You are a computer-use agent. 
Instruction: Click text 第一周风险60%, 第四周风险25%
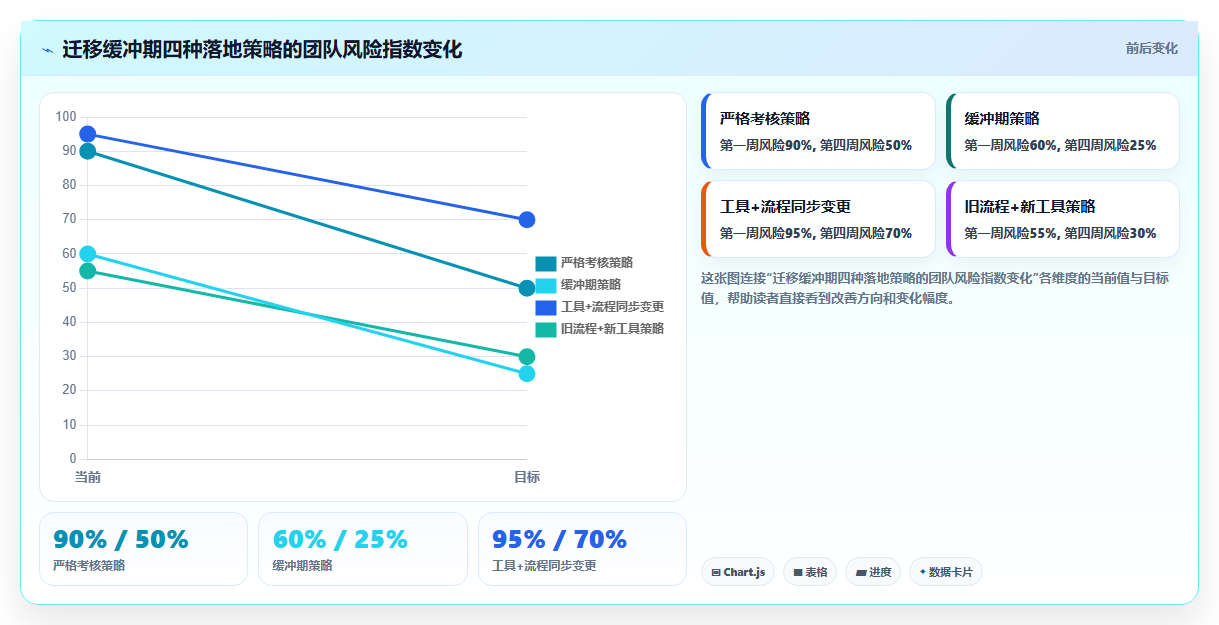point(1060,145)
